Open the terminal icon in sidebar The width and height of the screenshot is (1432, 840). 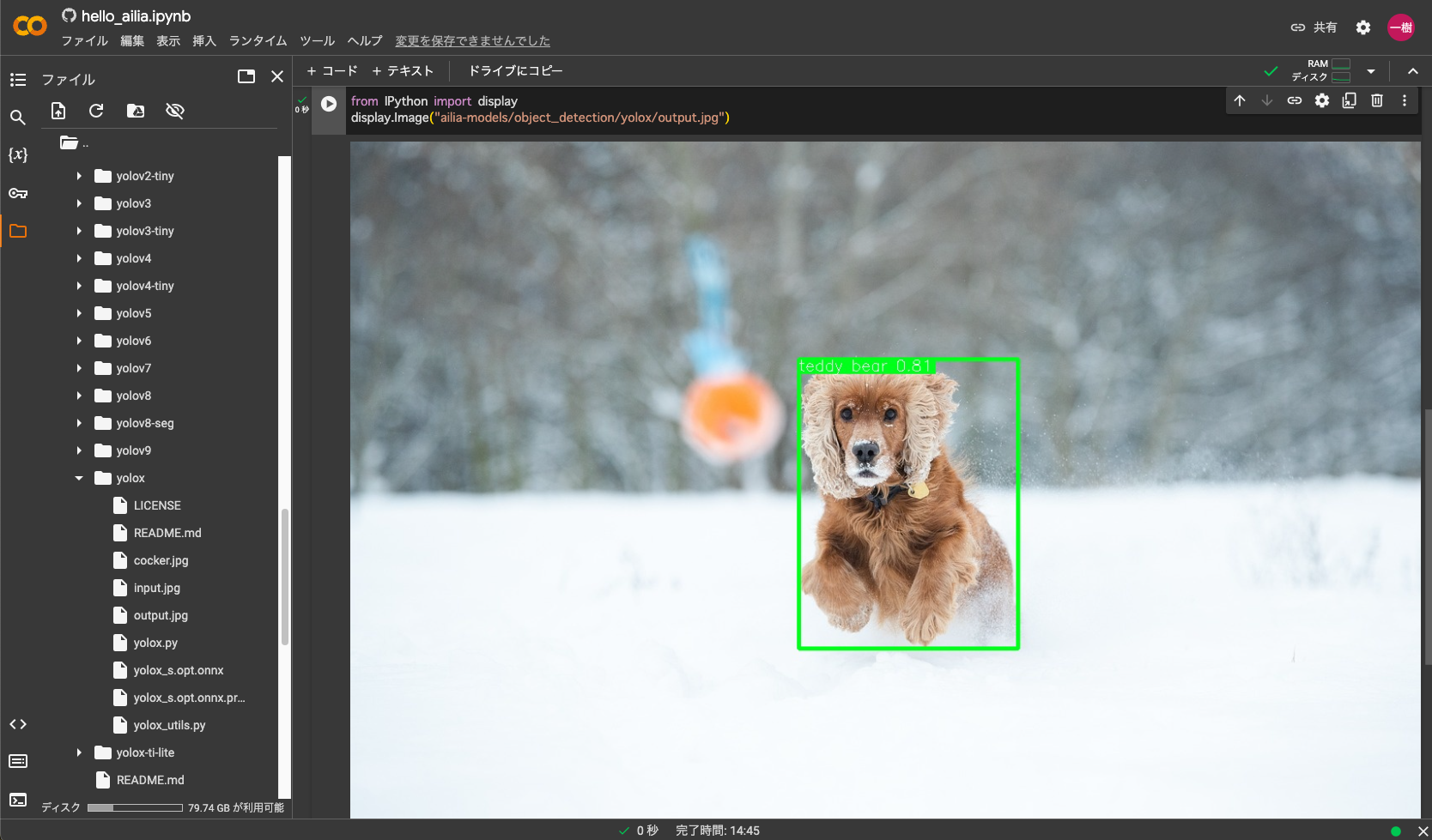(x=18, y=800)
